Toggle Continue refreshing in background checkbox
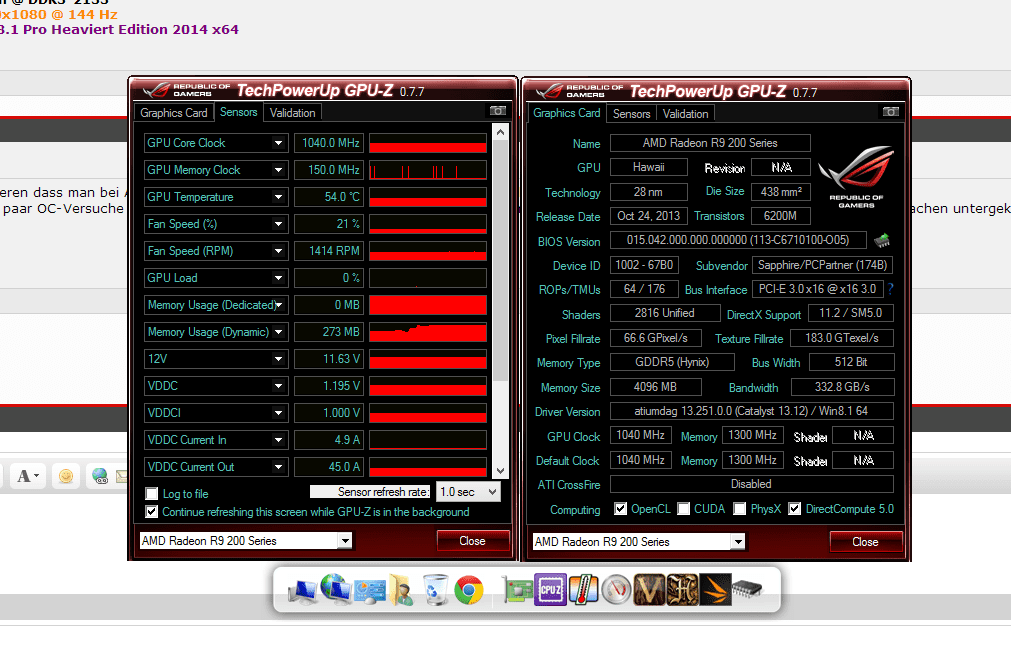 [x=152, y=512]
